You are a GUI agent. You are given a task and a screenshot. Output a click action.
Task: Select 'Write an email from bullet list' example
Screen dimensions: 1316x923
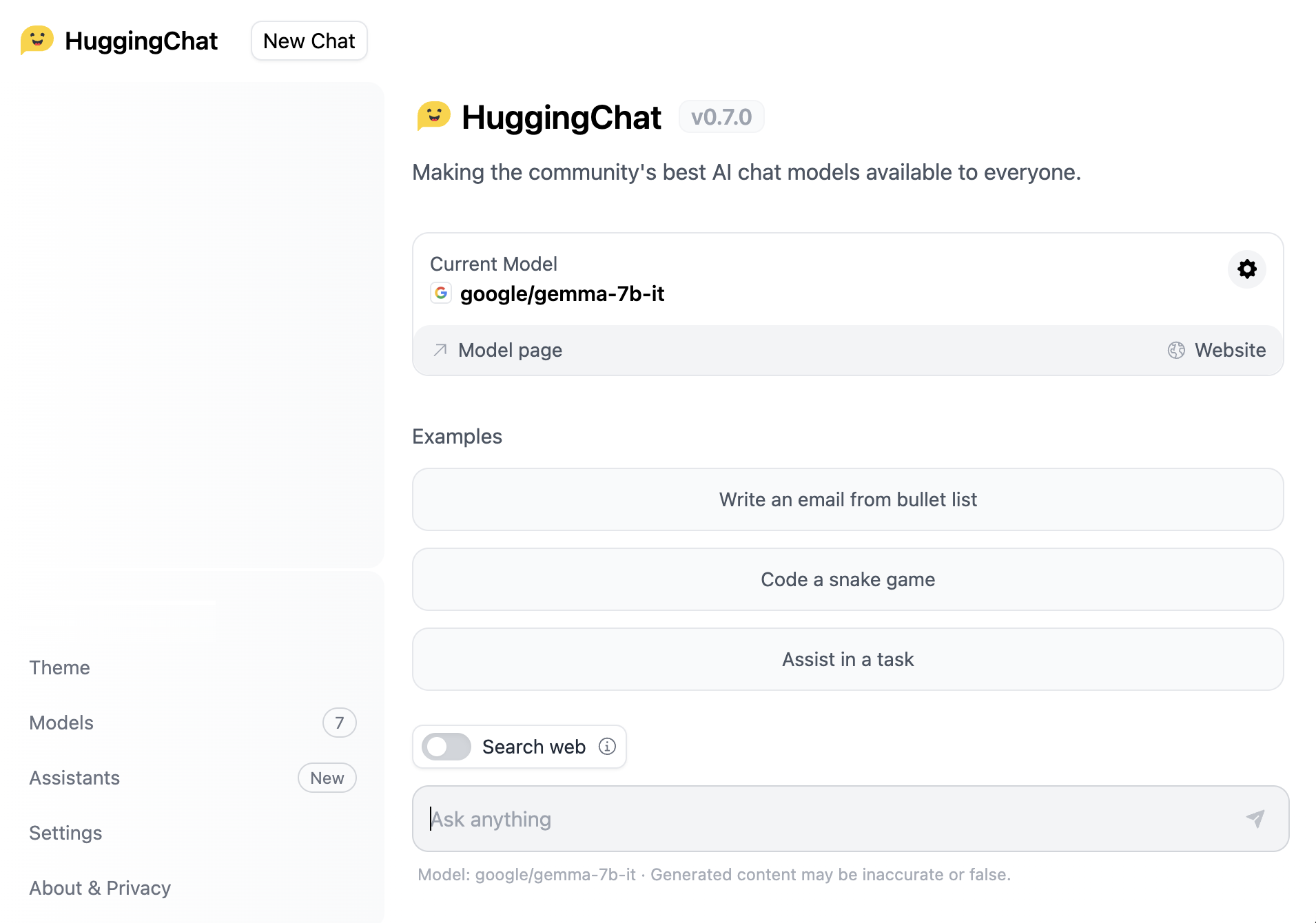[847, 499]
